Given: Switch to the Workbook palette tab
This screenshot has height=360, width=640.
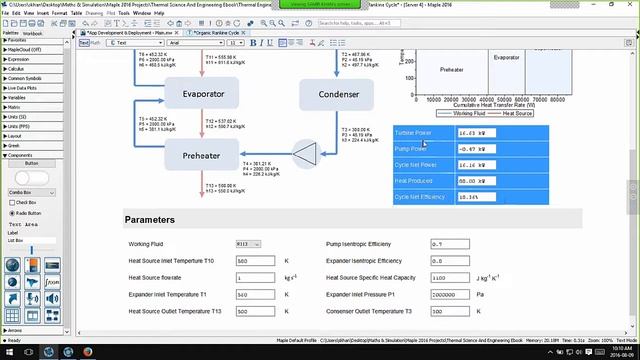Looking at the screenshot, I should (x=32, y=33).
